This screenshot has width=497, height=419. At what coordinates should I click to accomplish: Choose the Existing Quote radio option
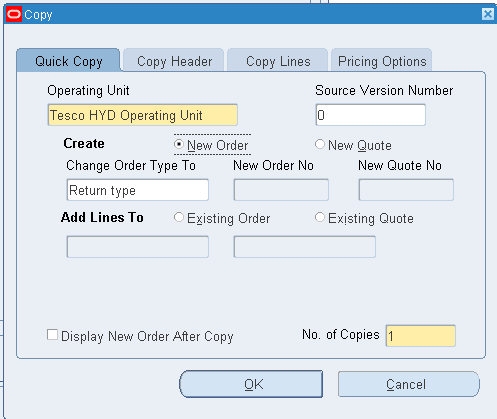click(320, 217)
